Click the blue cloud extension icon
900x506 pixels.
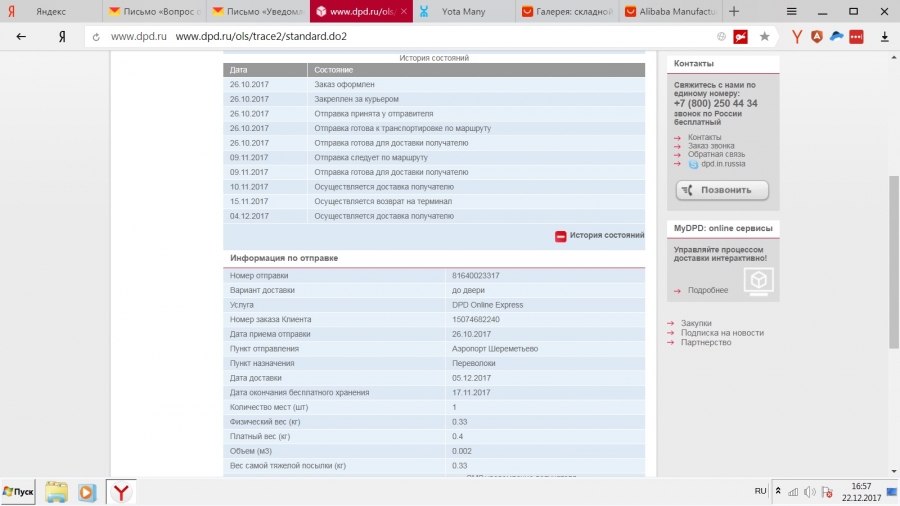click(x=836, y=36)
